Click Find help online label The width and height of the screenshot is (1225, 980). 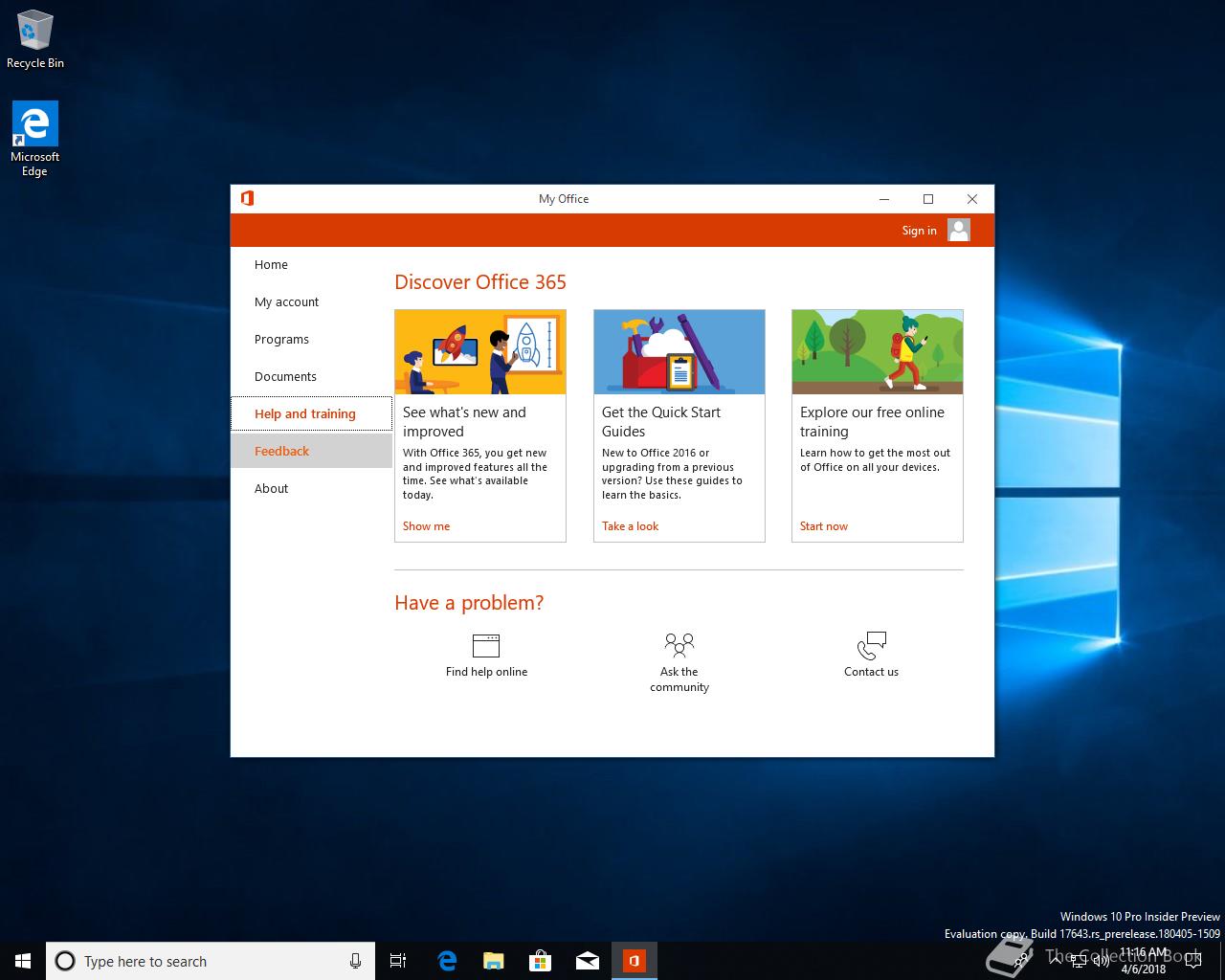click(x=486, y=672)
